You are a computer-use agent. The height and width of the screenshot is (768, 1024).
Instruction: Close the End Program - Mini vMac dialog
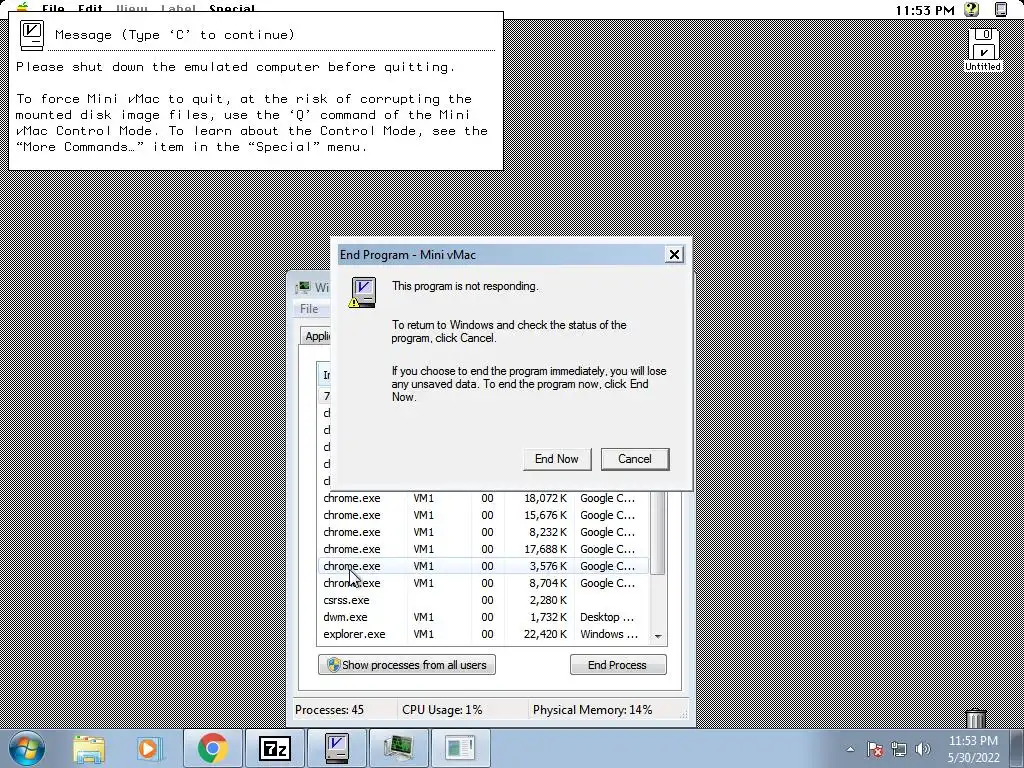click(674, 255)
